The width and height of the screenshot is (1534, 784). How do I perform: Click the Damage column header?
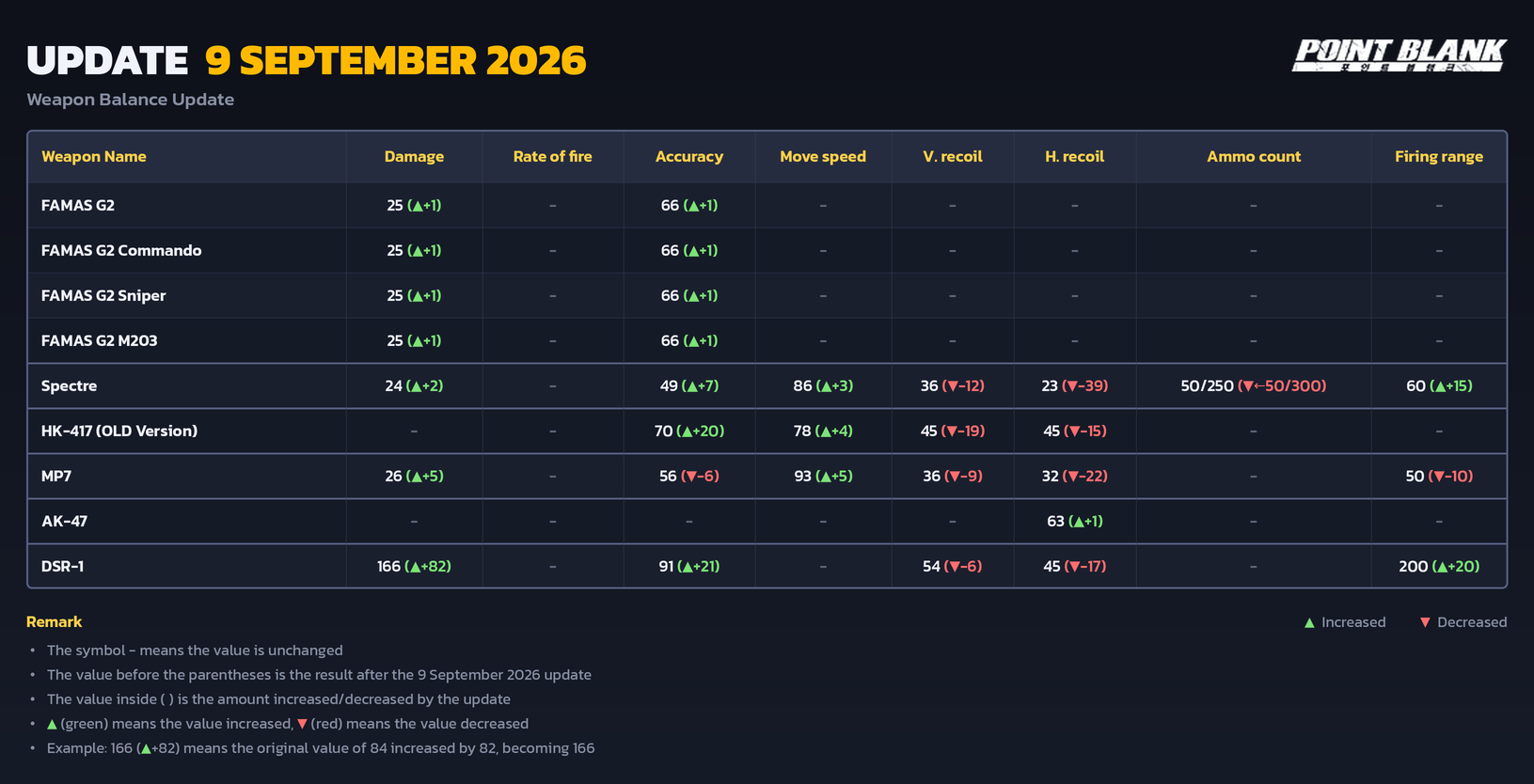pyautogui.click(x=414, y=156)
